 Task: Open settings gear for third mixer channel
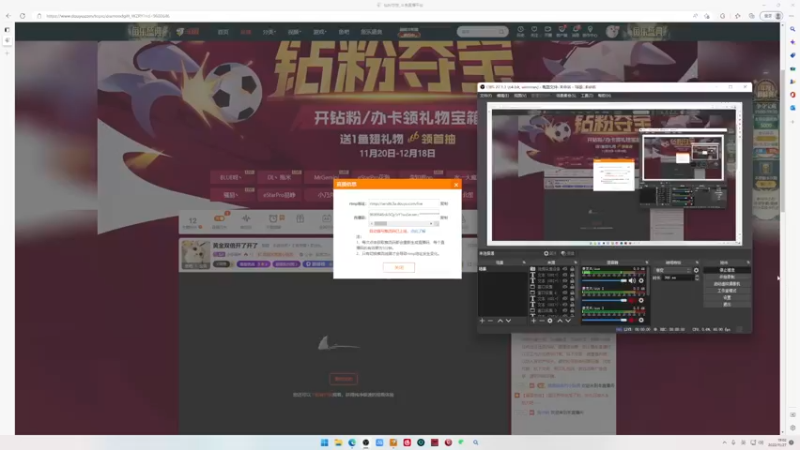[x=641, y=320]
